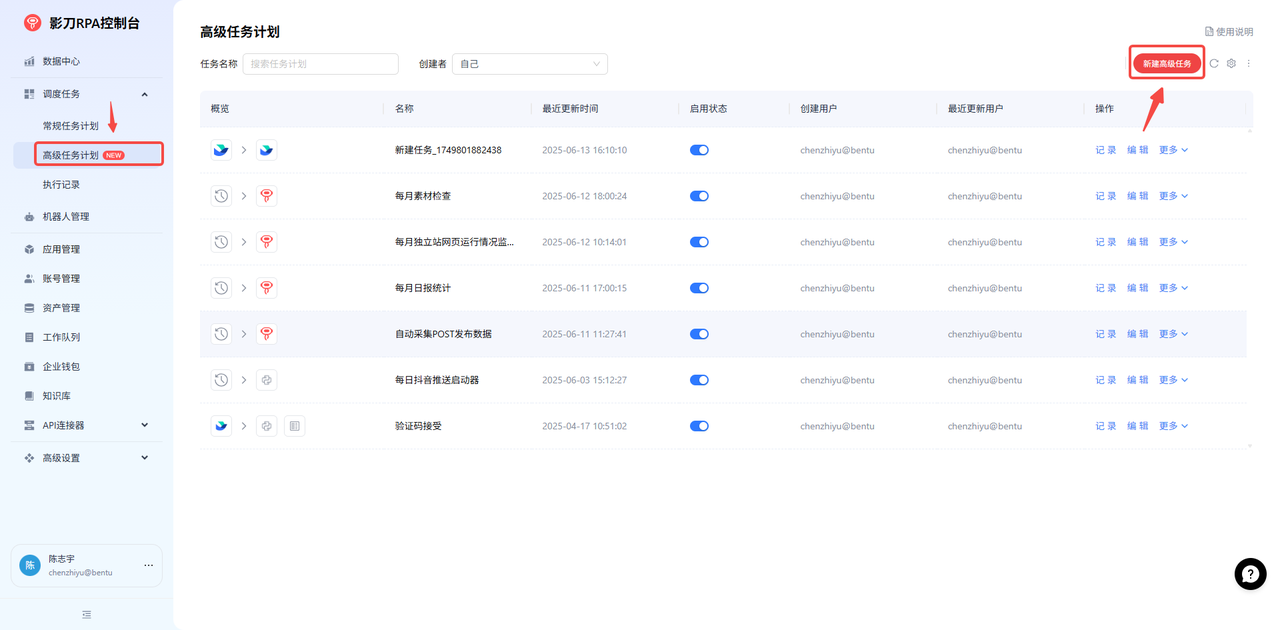Click the vertical three-dot menu at top right
Screen dimensions: 1280x630
point(1249,64)
